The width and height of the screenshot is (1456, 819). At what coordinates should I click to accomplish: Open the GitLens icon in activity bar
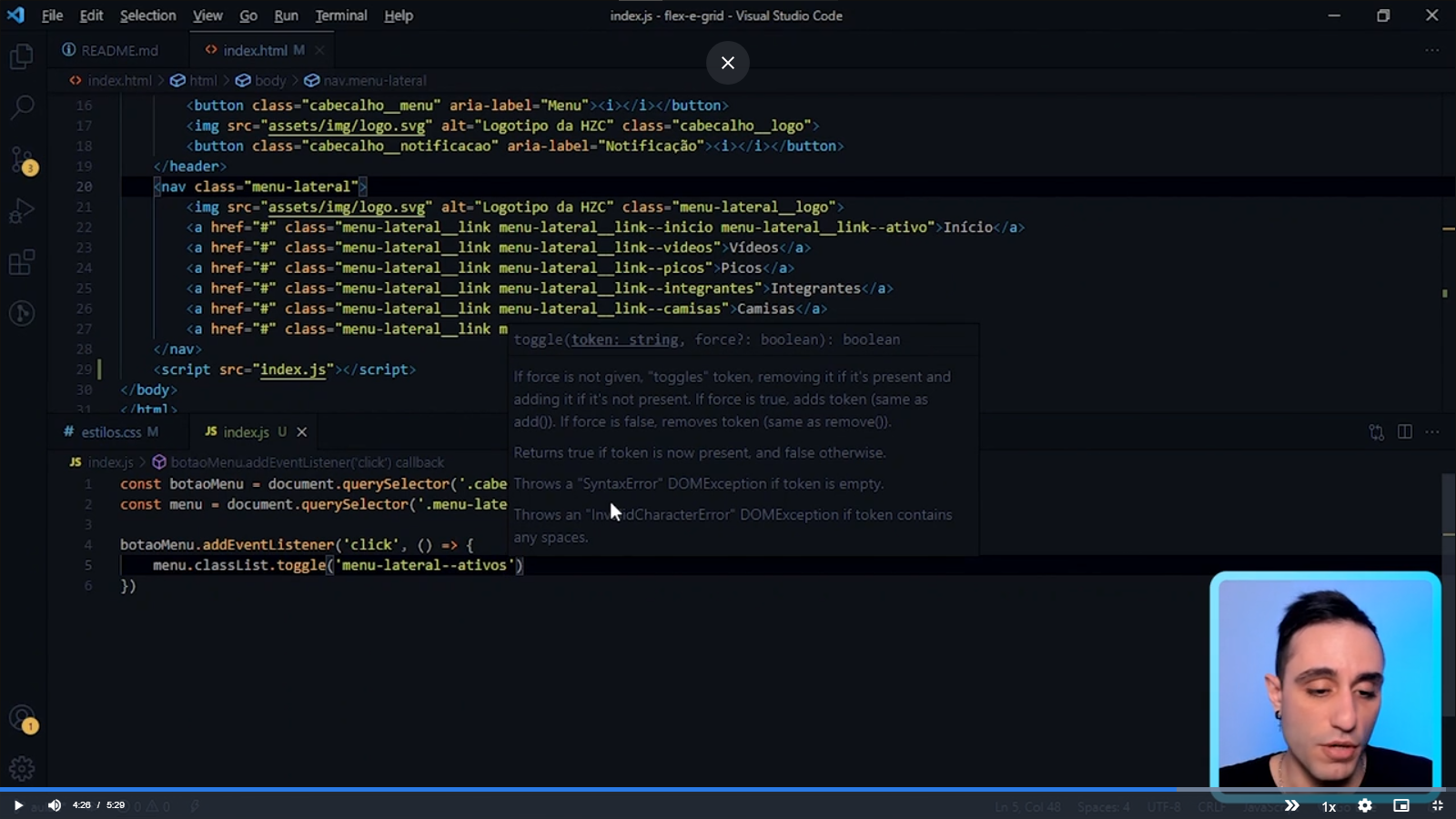point(22,313)
